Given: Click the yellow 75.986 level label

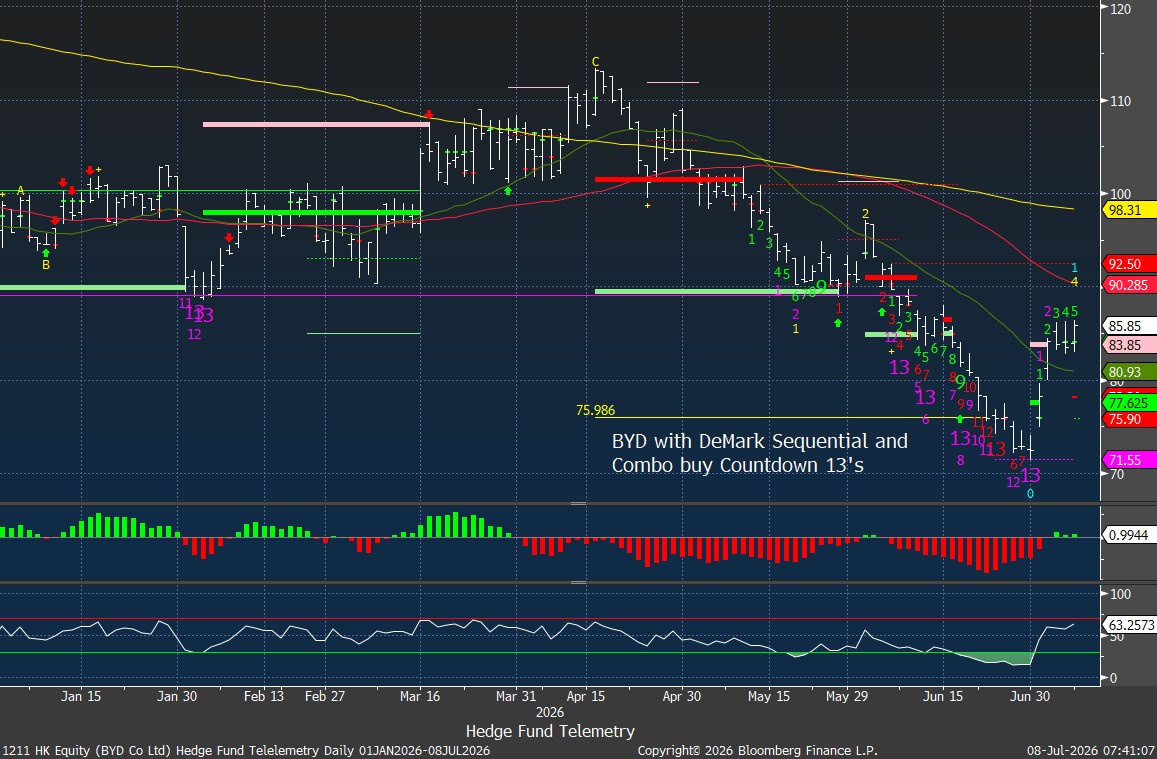Looking at the screenshot, I should pyautogui.click(x=595, y=410).
